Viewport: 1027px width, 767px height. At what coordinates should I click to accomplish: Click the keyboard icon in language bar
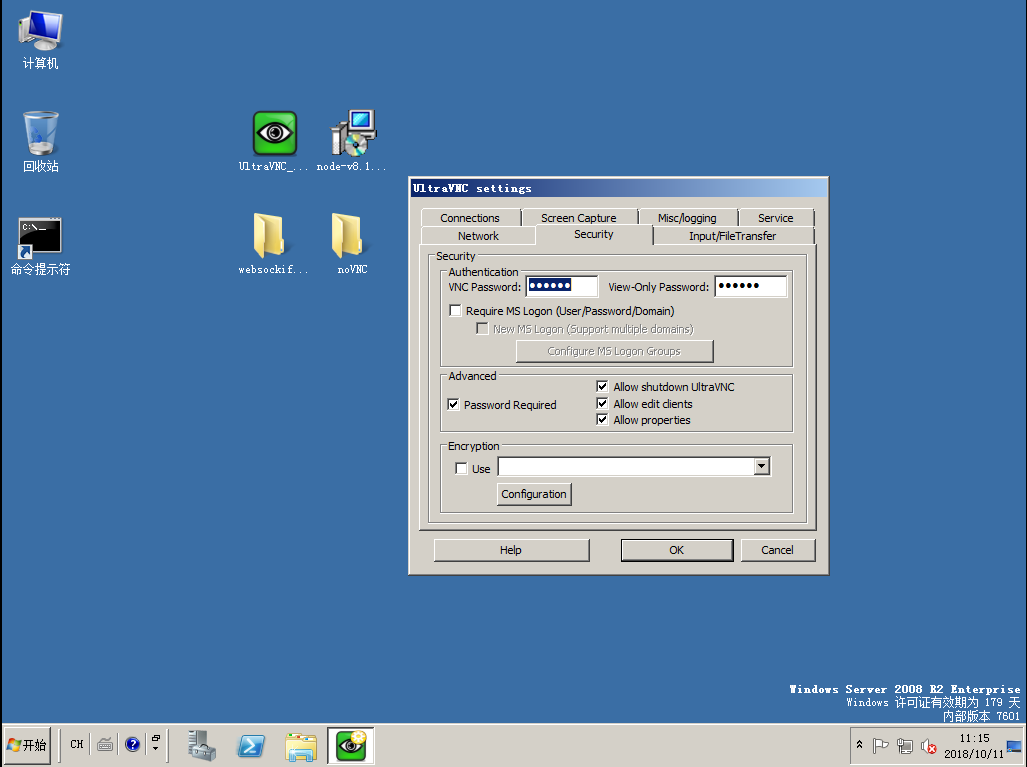point(105,745)
